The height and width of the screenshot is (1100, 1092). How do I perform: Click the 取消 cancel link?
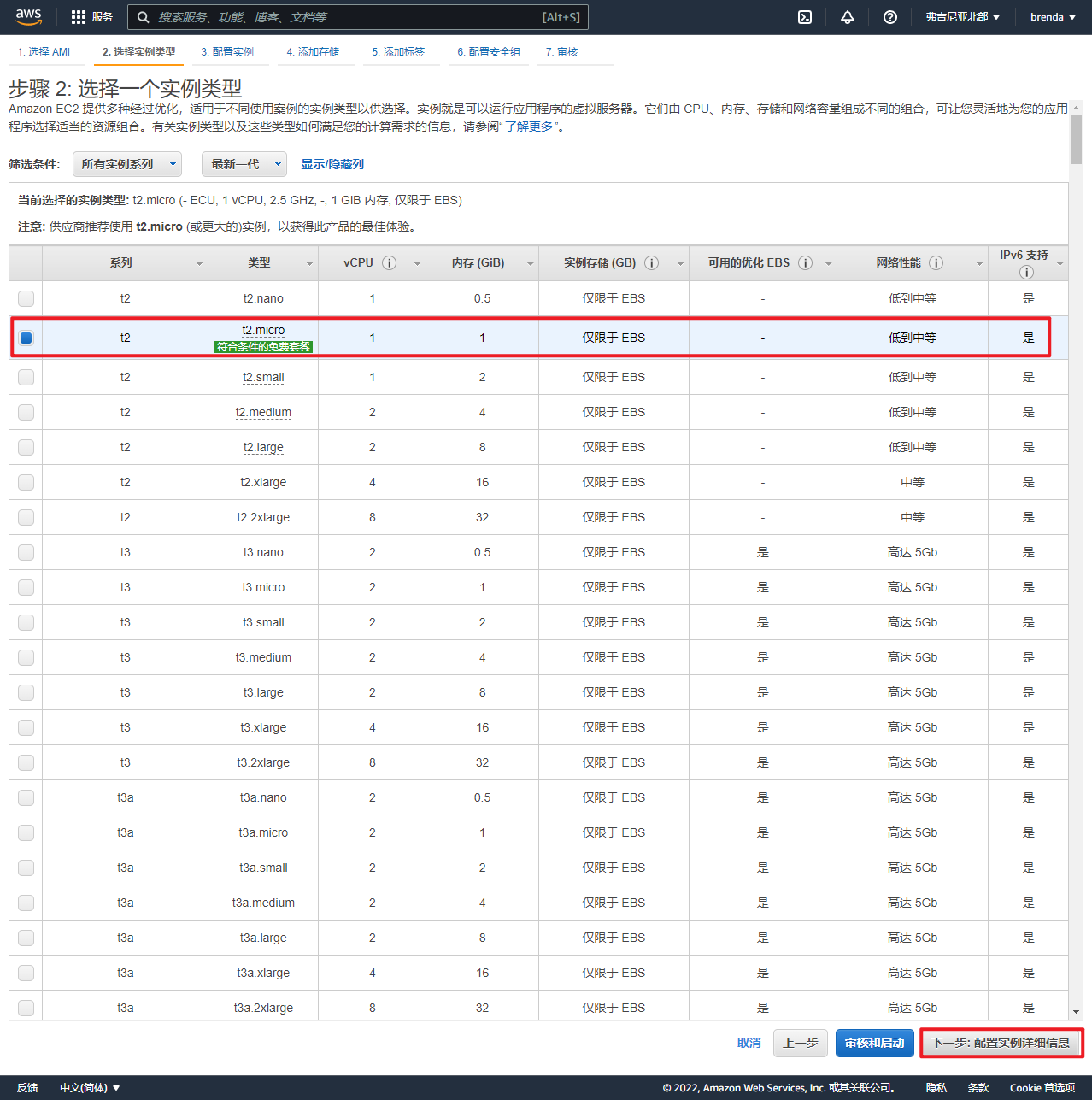point(749,1043)
